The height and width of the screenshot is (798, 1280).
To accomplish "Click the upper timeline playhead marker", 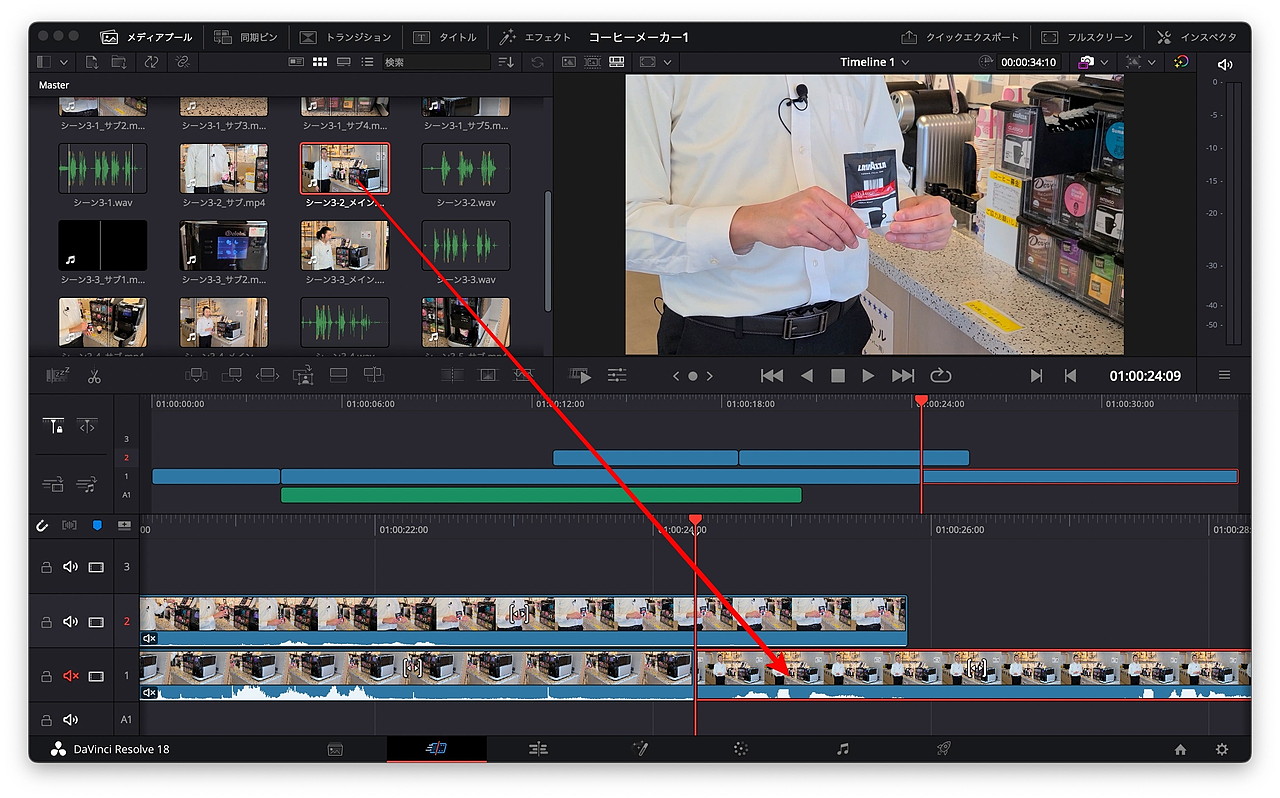I will point(921,401).
